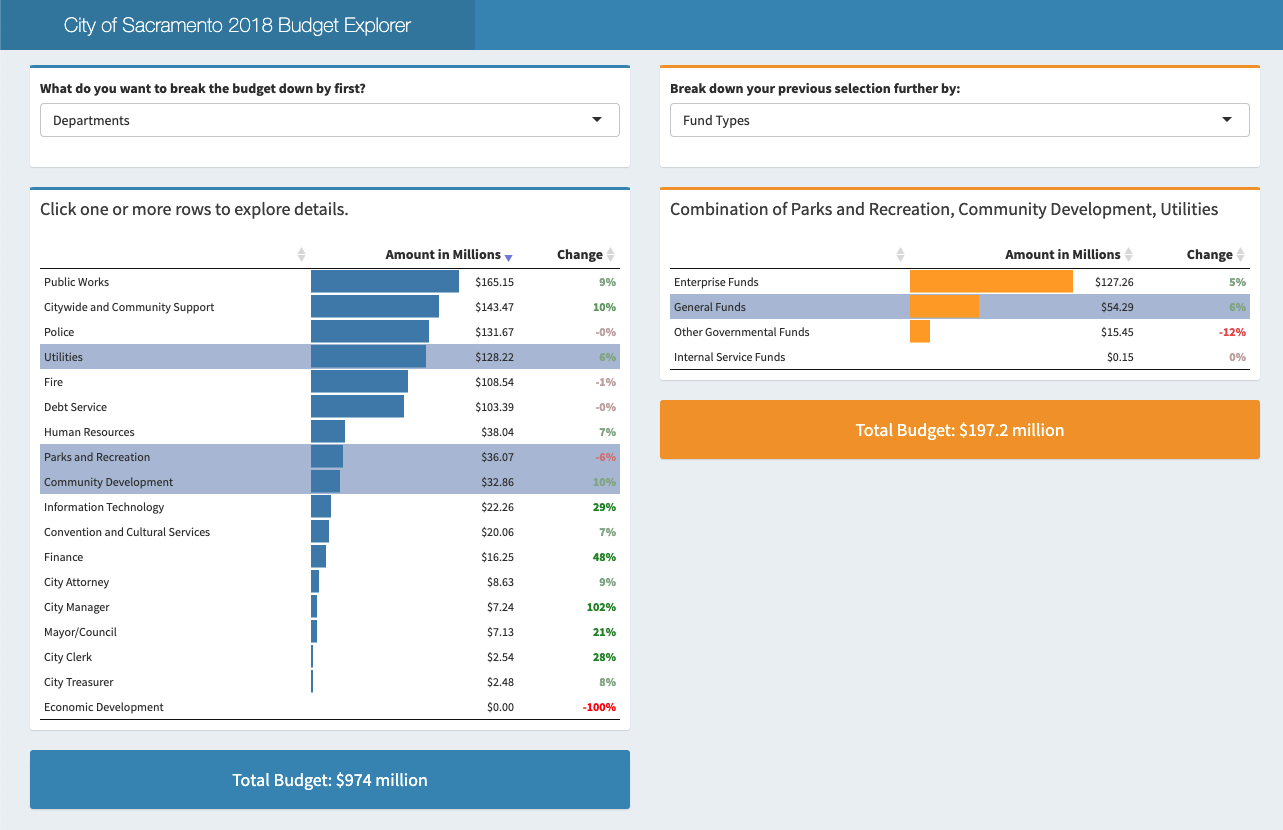Select the Enterprise Funds row

pos(960,282)
